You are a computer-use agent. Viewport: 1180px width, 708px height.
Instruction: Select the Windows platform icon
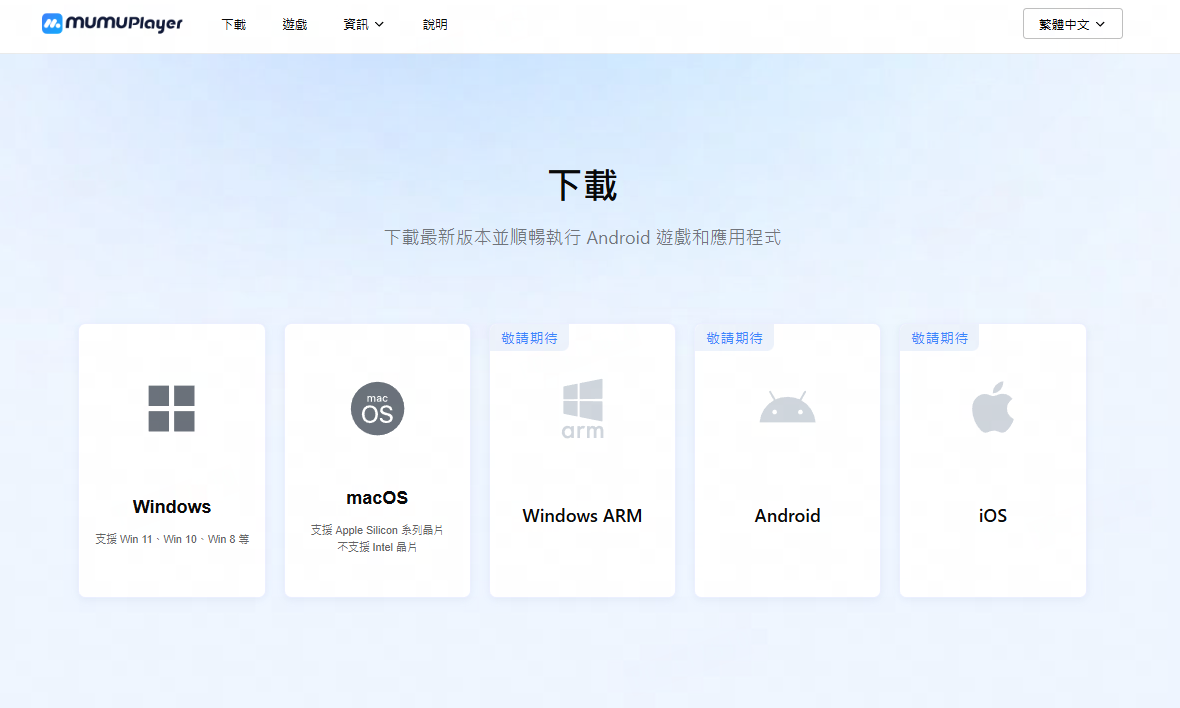click(x=171, y=409)
